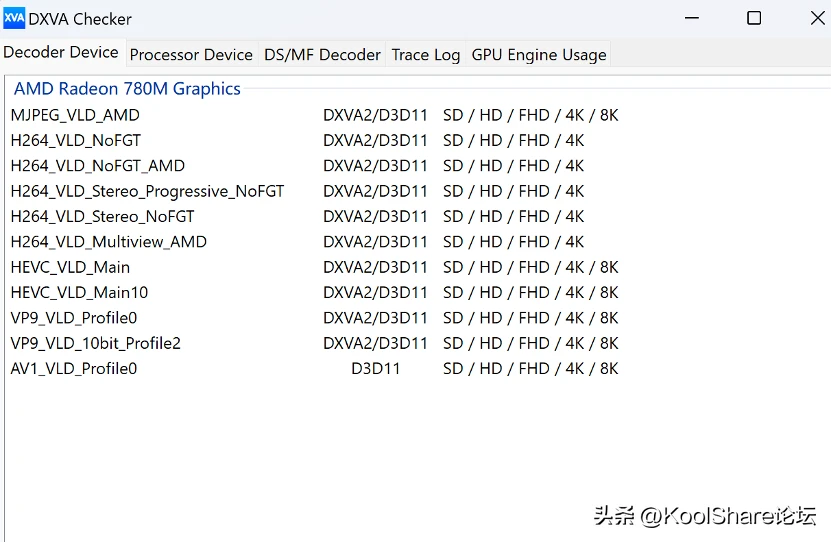Click the DXVA Checker app icon

14,18
